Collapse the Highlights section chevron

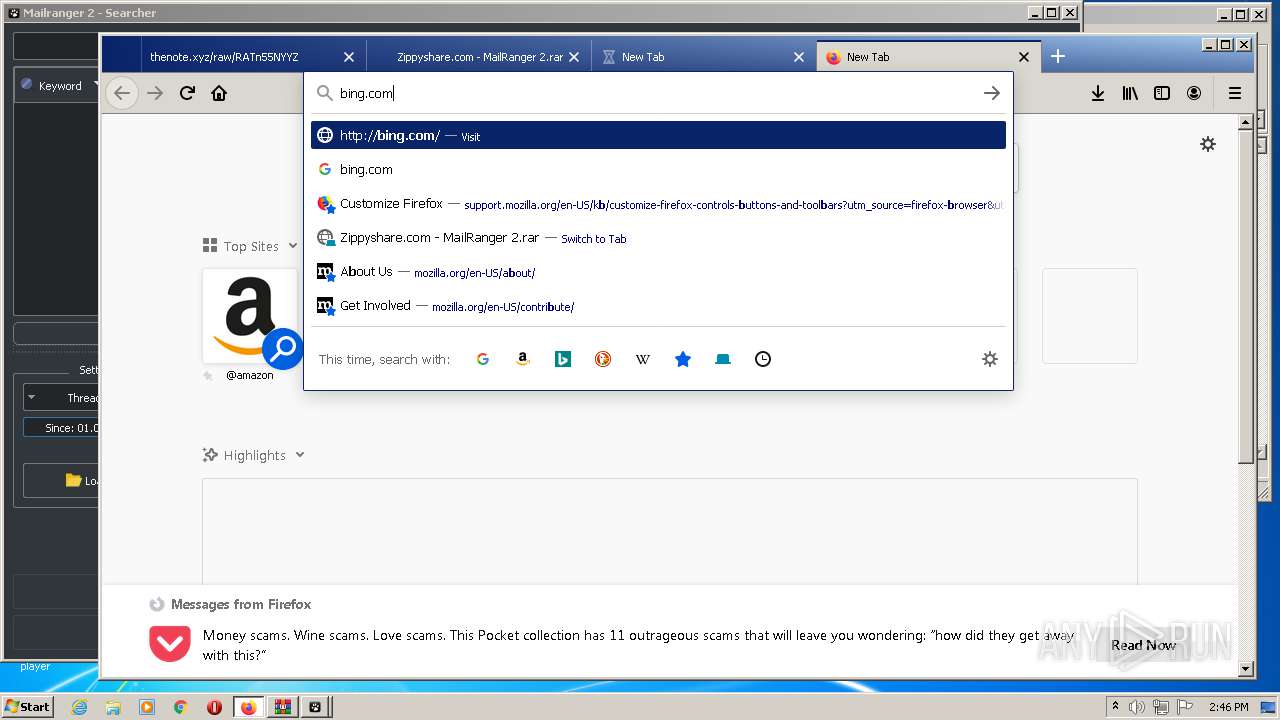300,455
